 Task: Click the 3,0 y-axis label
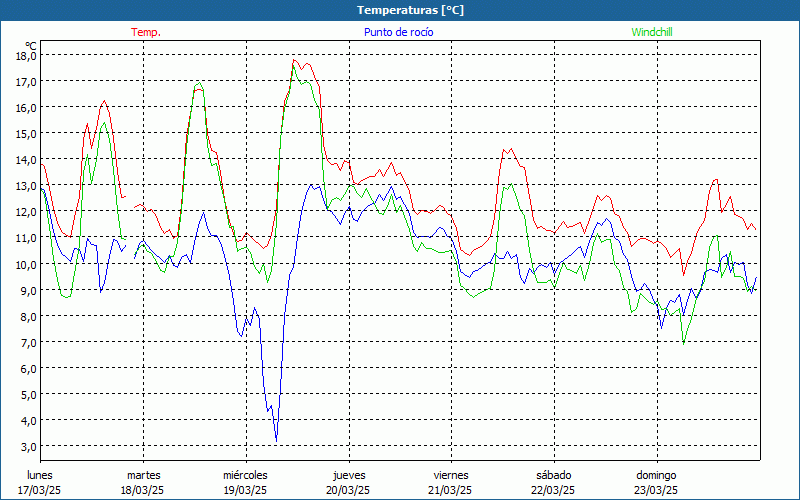[26, 446]
